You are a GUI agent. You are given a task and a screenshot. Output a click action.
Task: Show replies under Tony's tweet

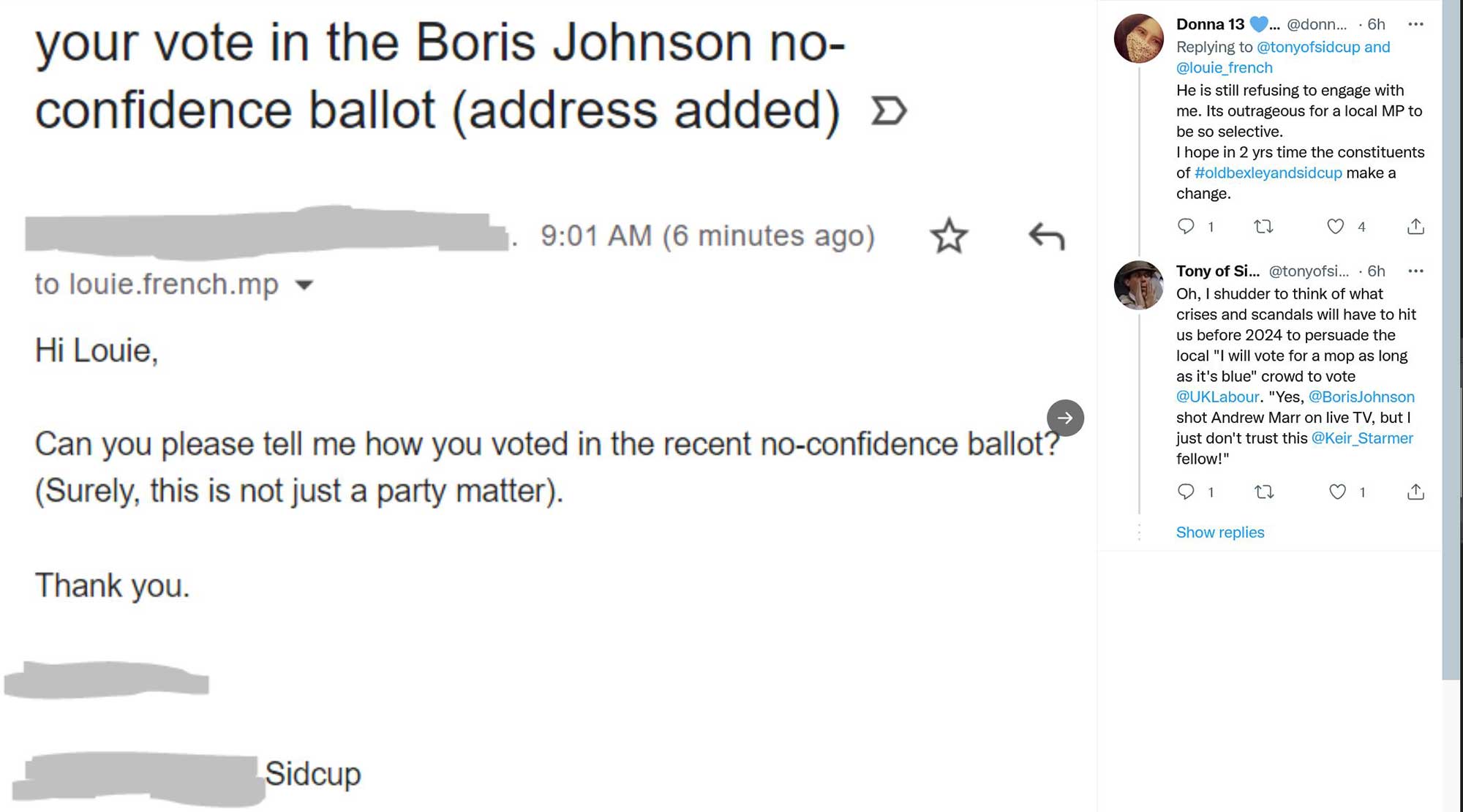tap(1219, 532)
